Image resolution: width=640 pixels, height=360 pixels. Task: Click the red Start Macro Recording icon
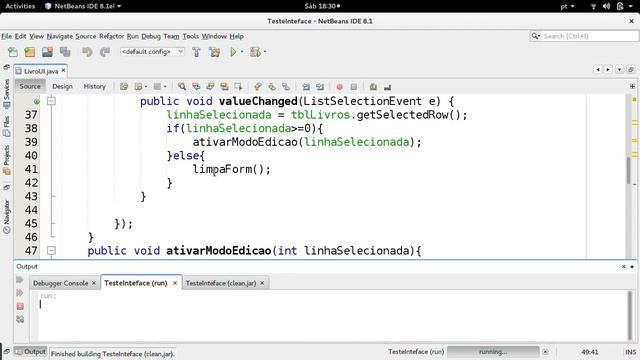pos(340,87)
